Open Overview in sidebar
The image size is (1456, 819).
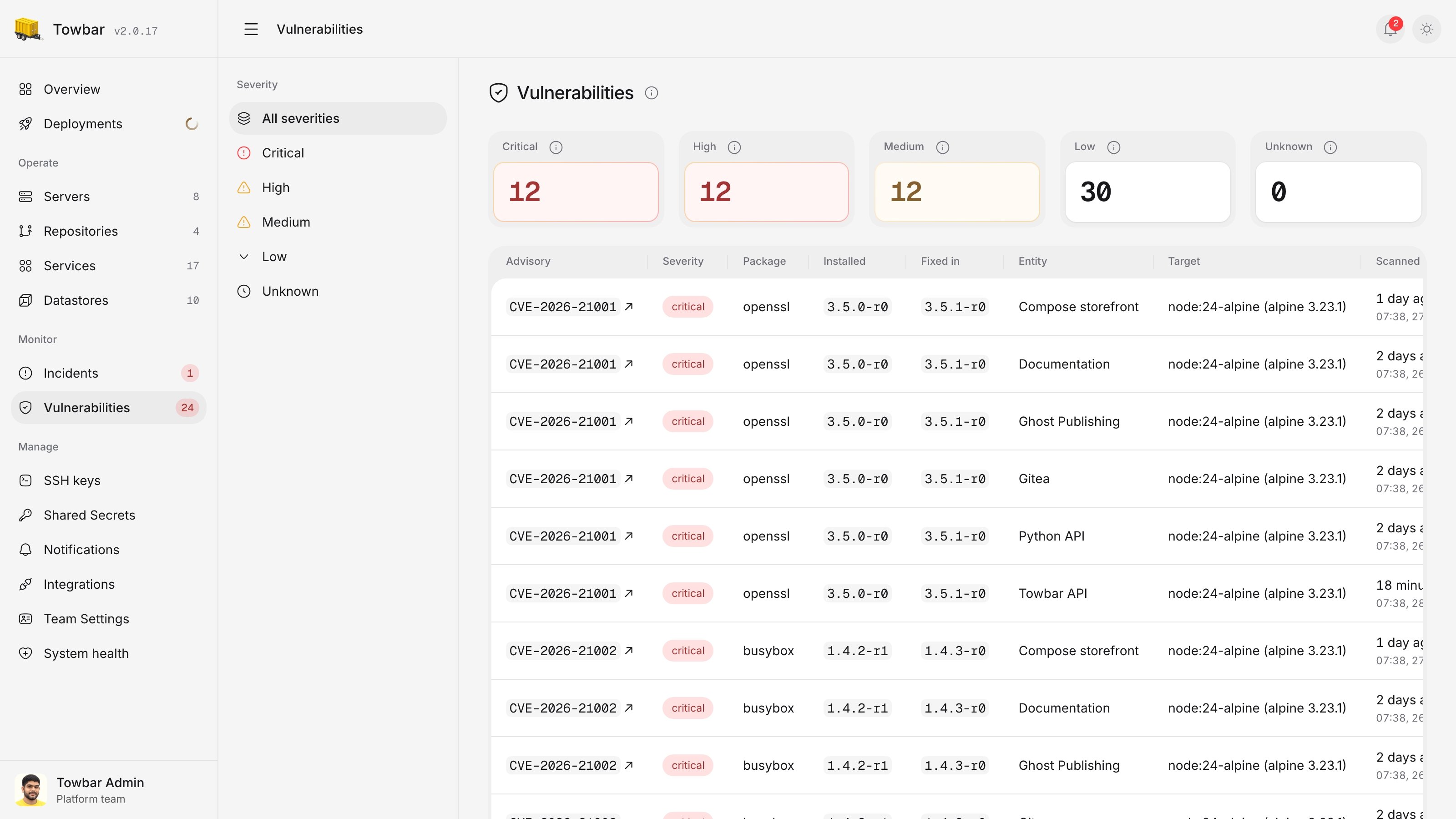(x=109, y=89)
